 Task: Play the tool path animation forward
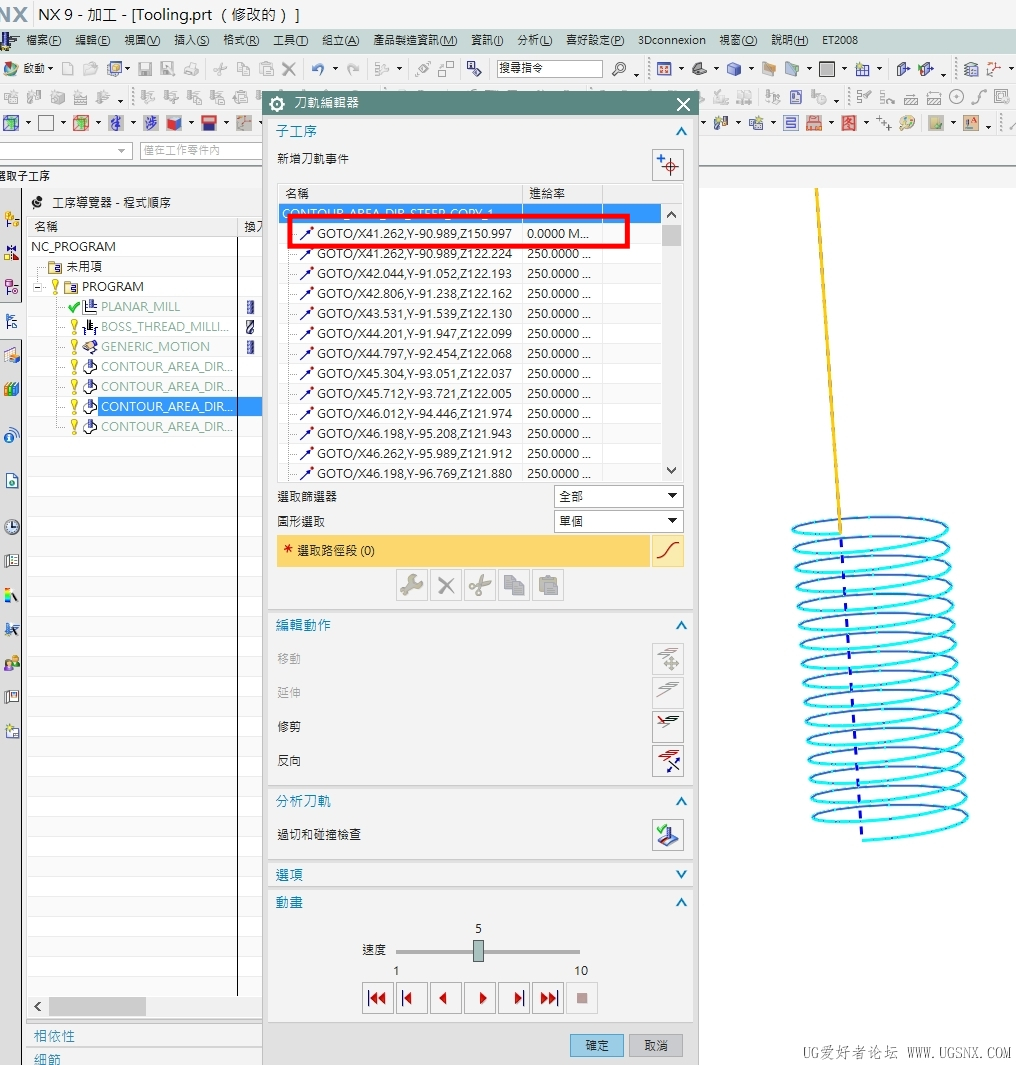tap(480, 998)
